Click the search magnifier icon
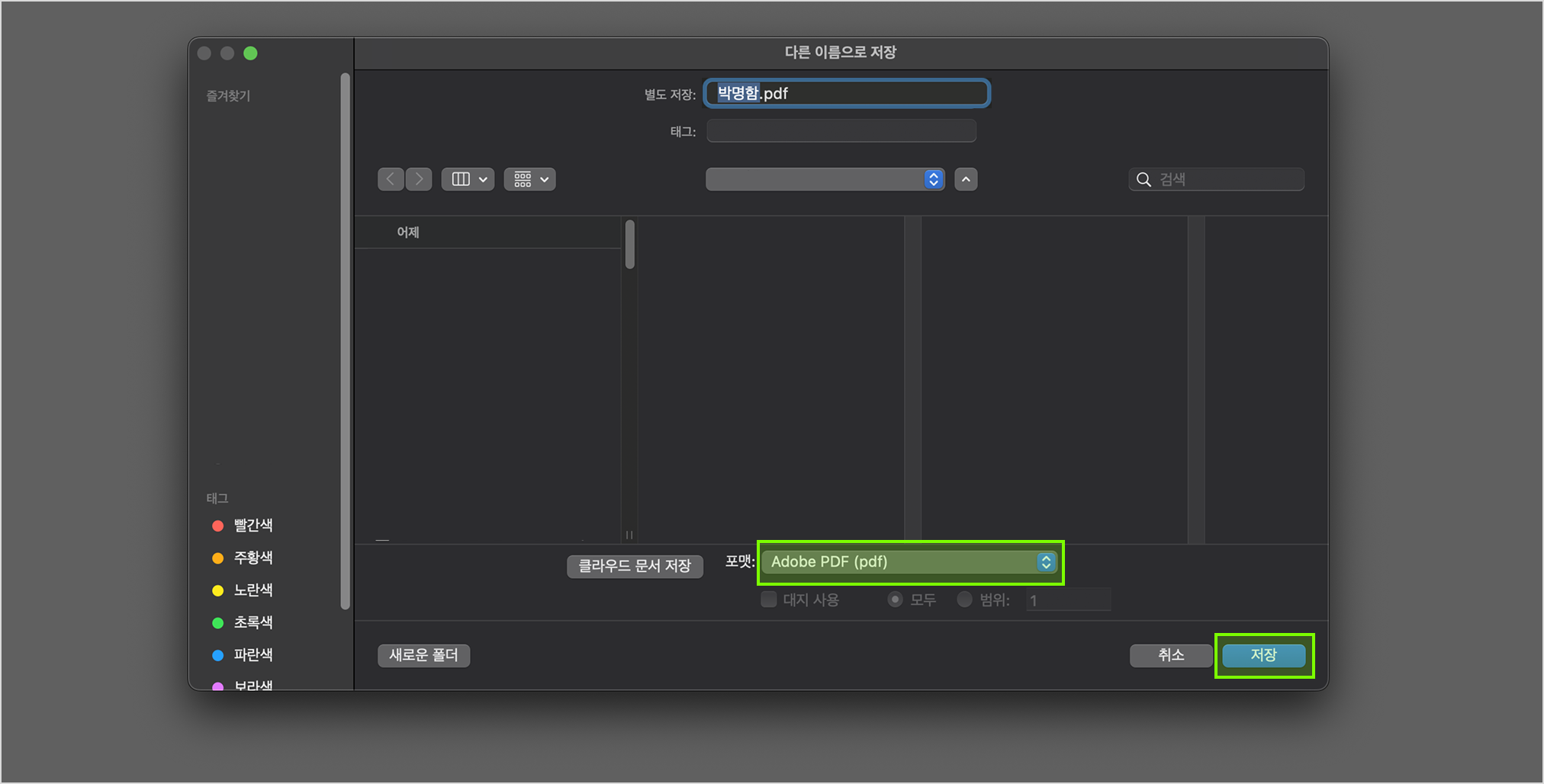 [x=1144, y=179]
